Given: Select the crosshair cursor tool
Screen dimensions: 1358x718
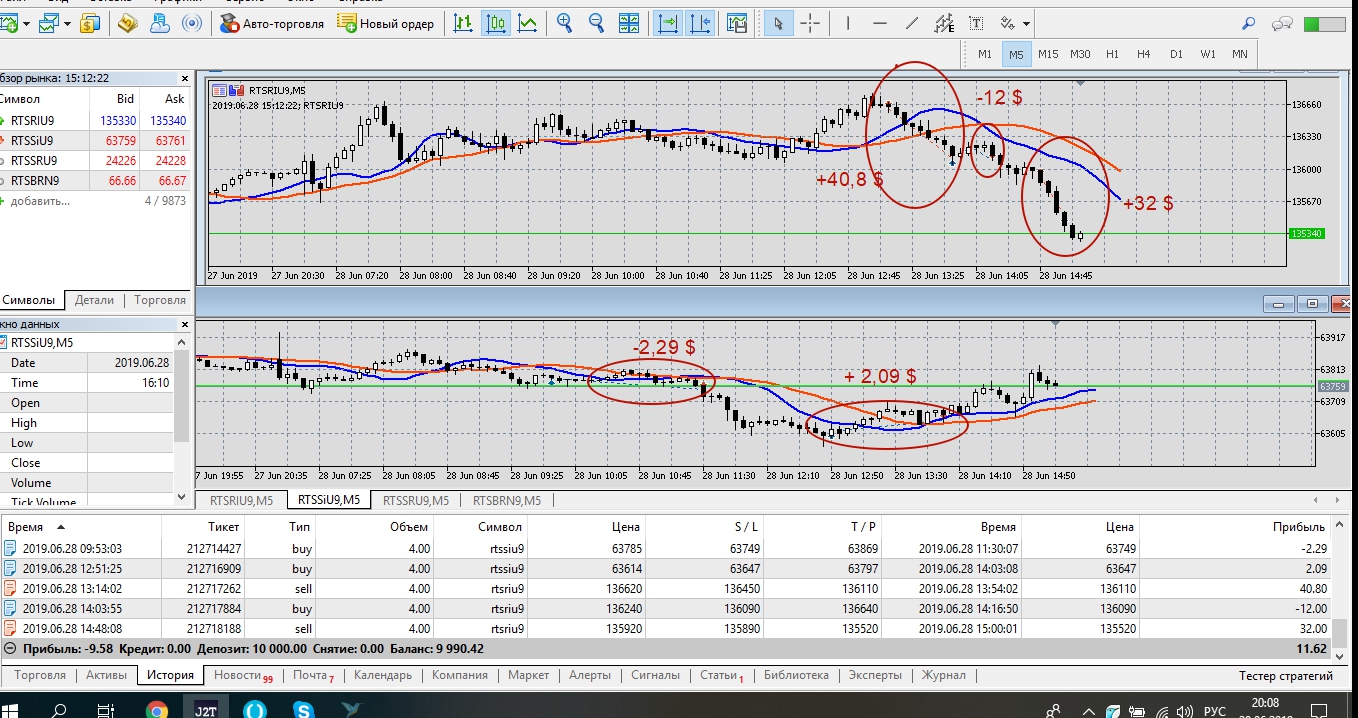Looking at the screenshot, I should pyautogui.click(x=811, y=23).
